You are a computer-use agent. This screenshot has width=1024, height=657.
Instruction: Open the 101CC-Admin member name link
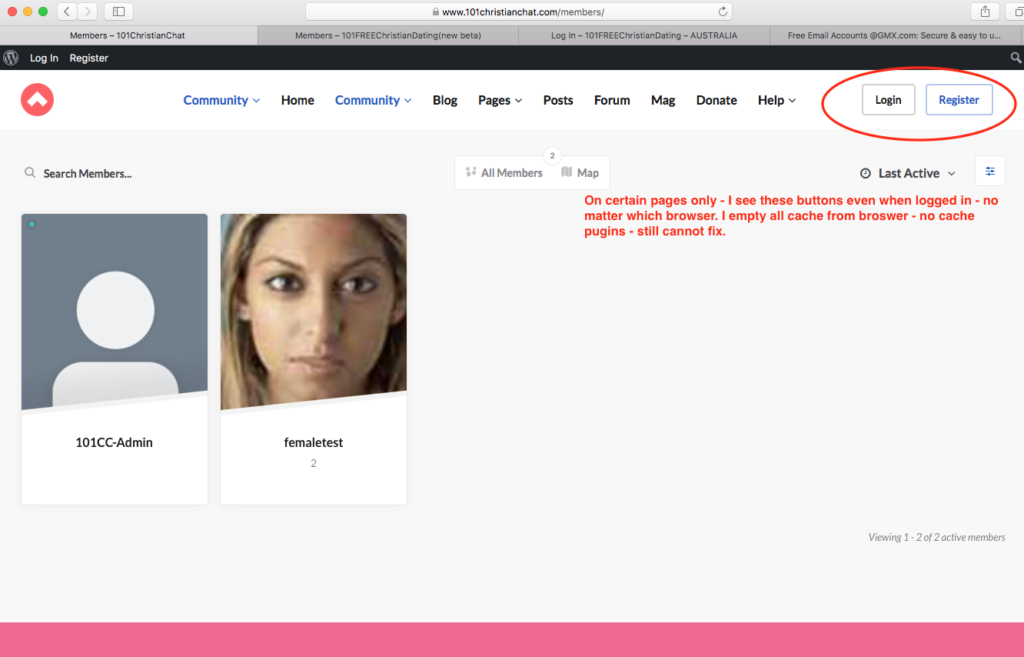click(x=114, y=442)
